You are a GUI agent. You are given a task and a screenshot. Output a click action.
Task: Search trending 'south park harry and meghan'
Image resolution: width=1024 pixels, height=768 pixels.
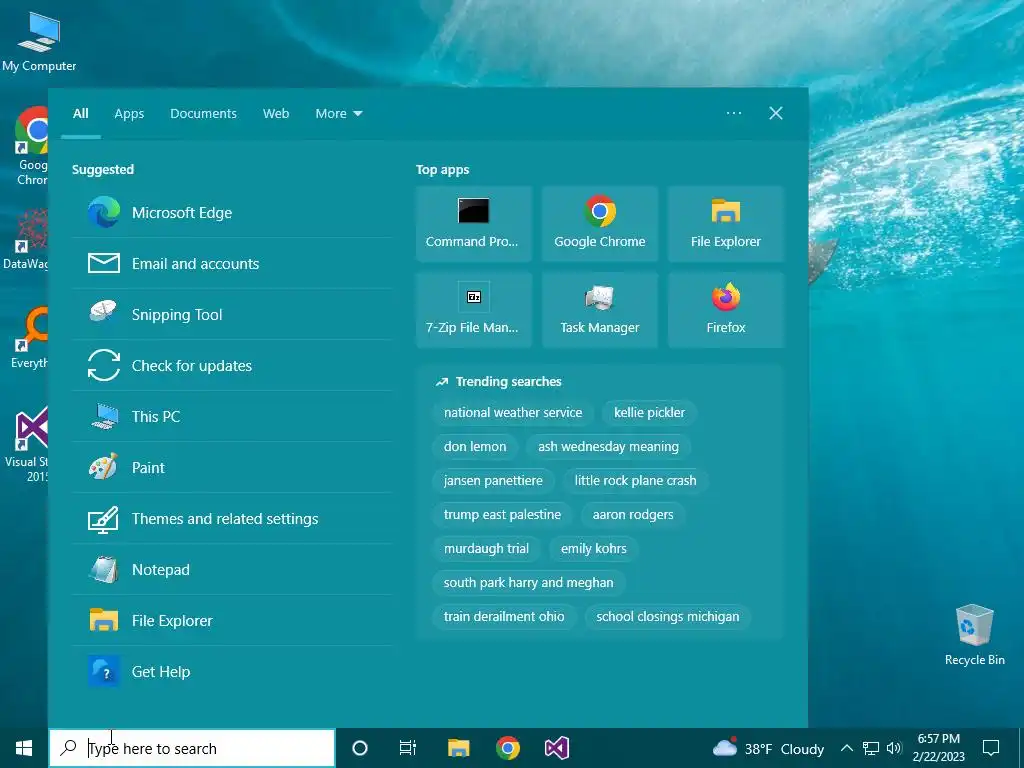coord(528,583)
